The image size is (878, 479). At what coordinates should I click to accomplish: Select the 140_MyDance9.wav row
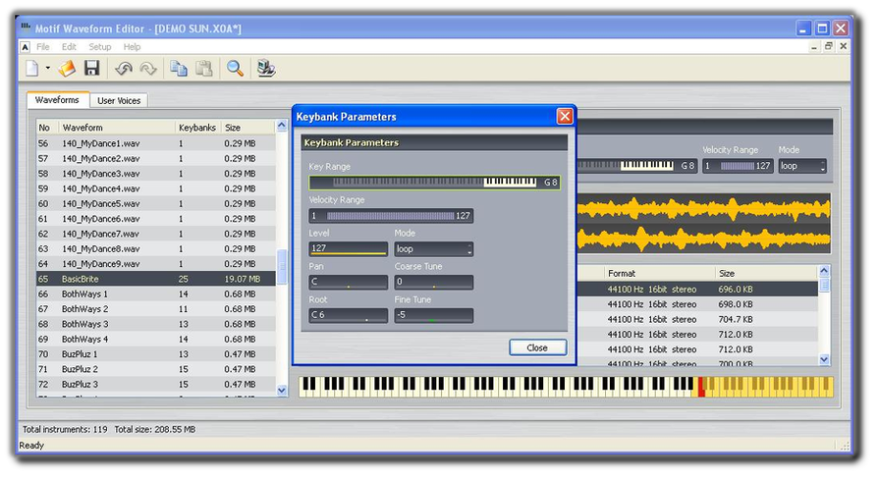[x=156, y=264]
